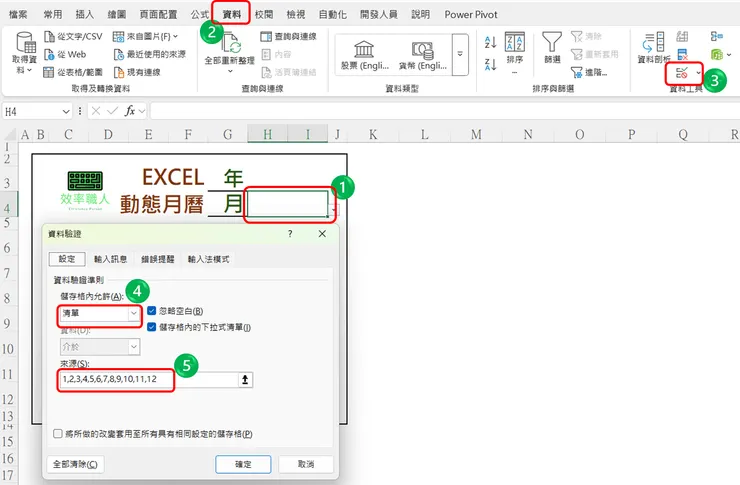This screenshot has width=740, height=485.
Task: Collapse source range selector arrow button
Action: 245,380
